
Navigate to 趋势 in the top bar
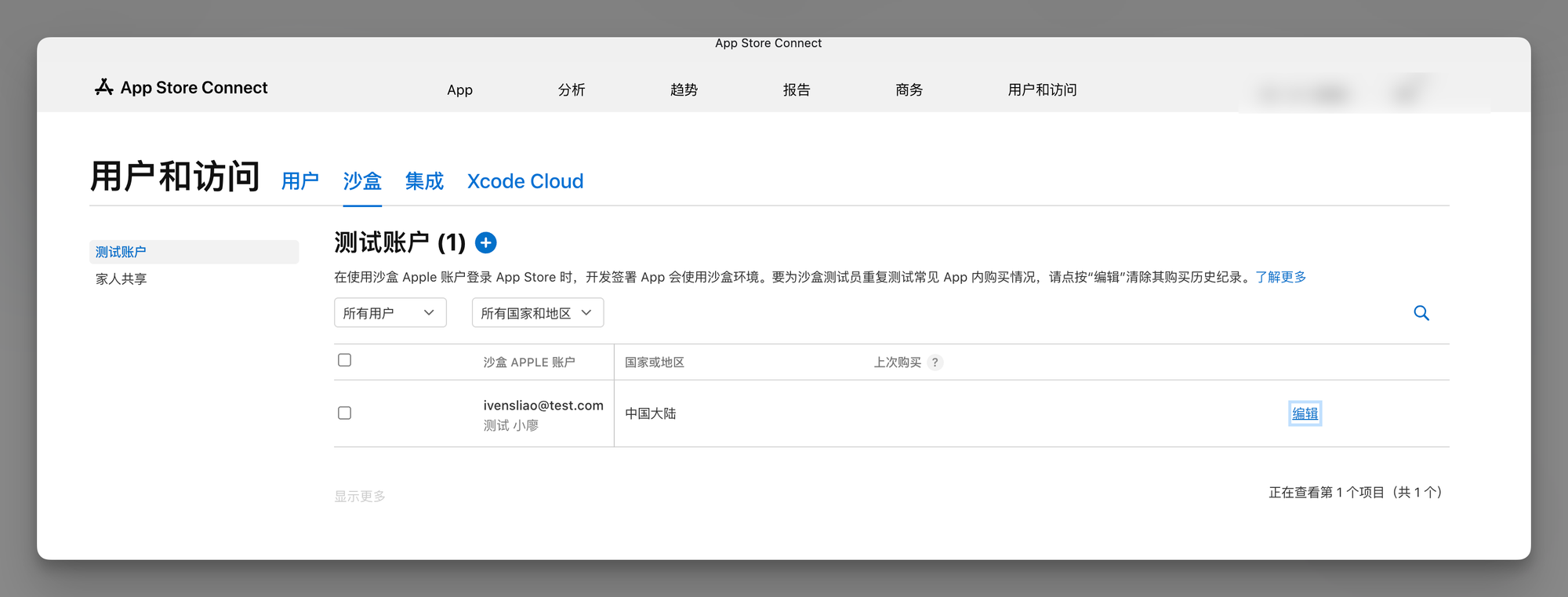(684, 90)
